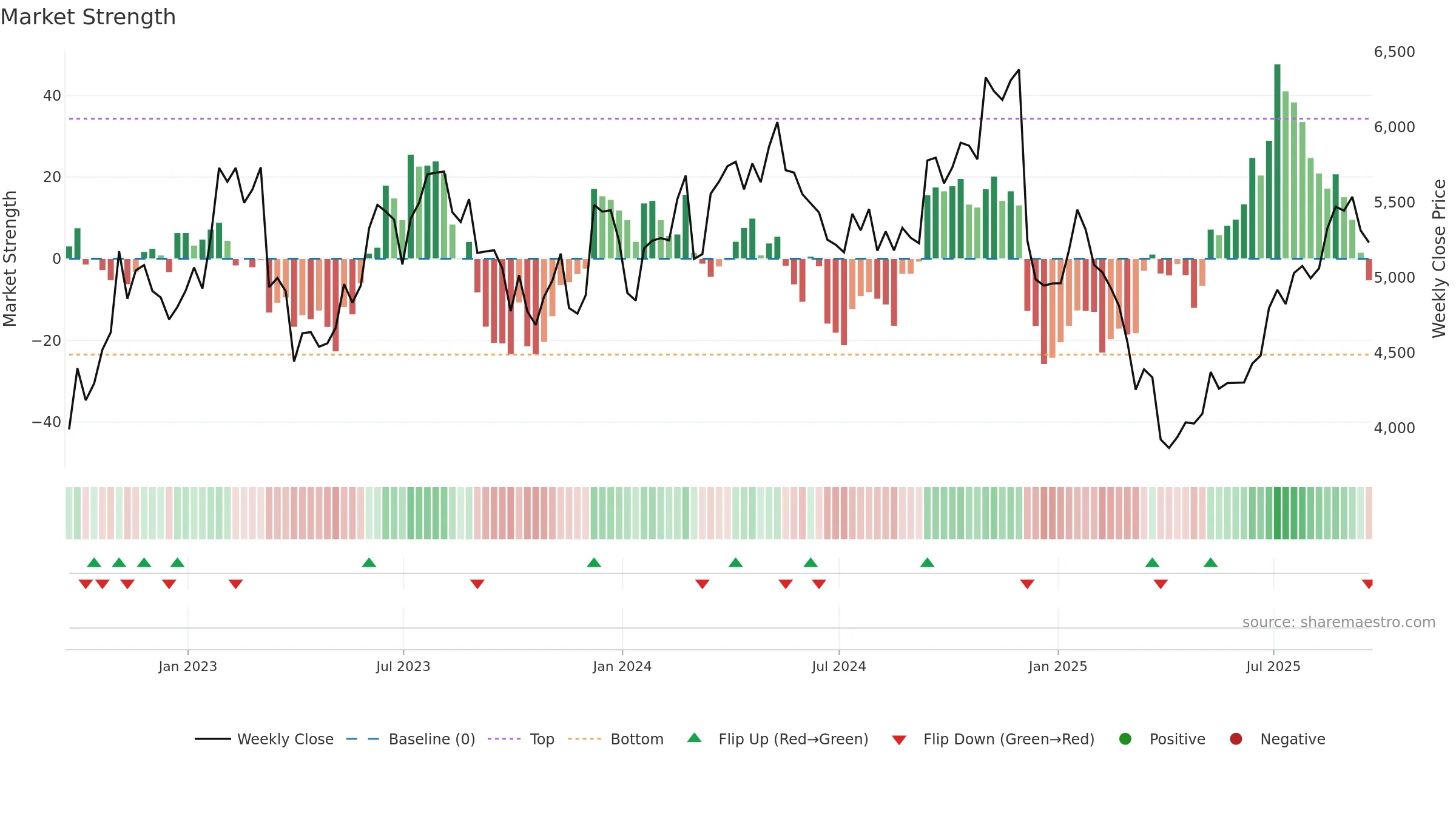Screen dimensions: 1456x819
Task: Click the flip-up triangle just before Jan 2024
Action: point(594,562)
